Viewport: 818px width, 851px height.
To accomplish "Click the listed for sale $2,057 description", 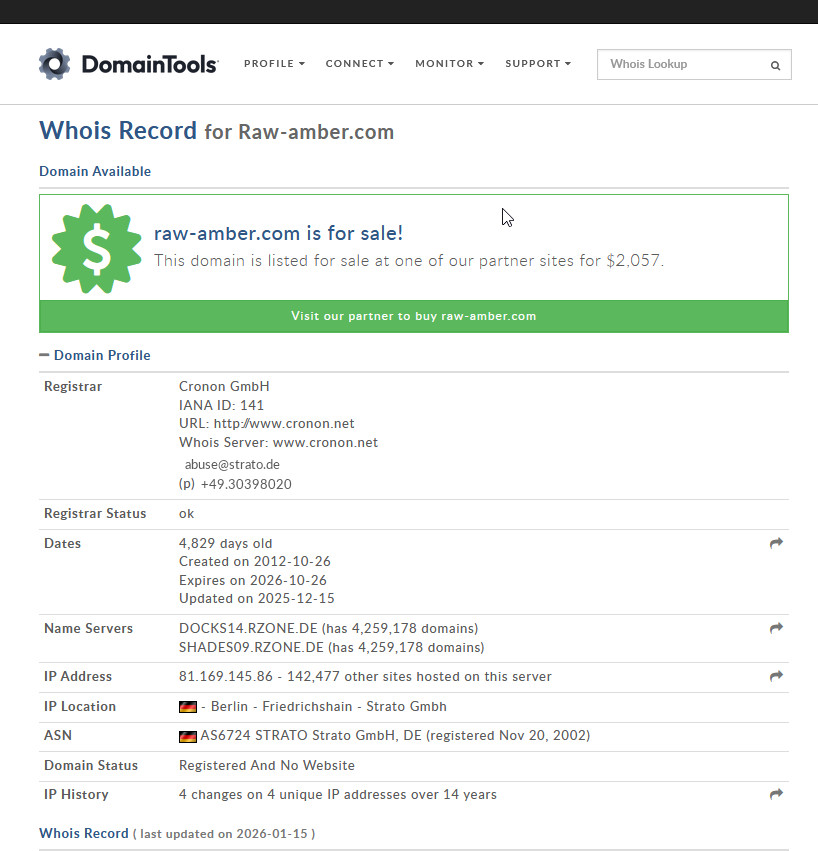I will [409, 261].
